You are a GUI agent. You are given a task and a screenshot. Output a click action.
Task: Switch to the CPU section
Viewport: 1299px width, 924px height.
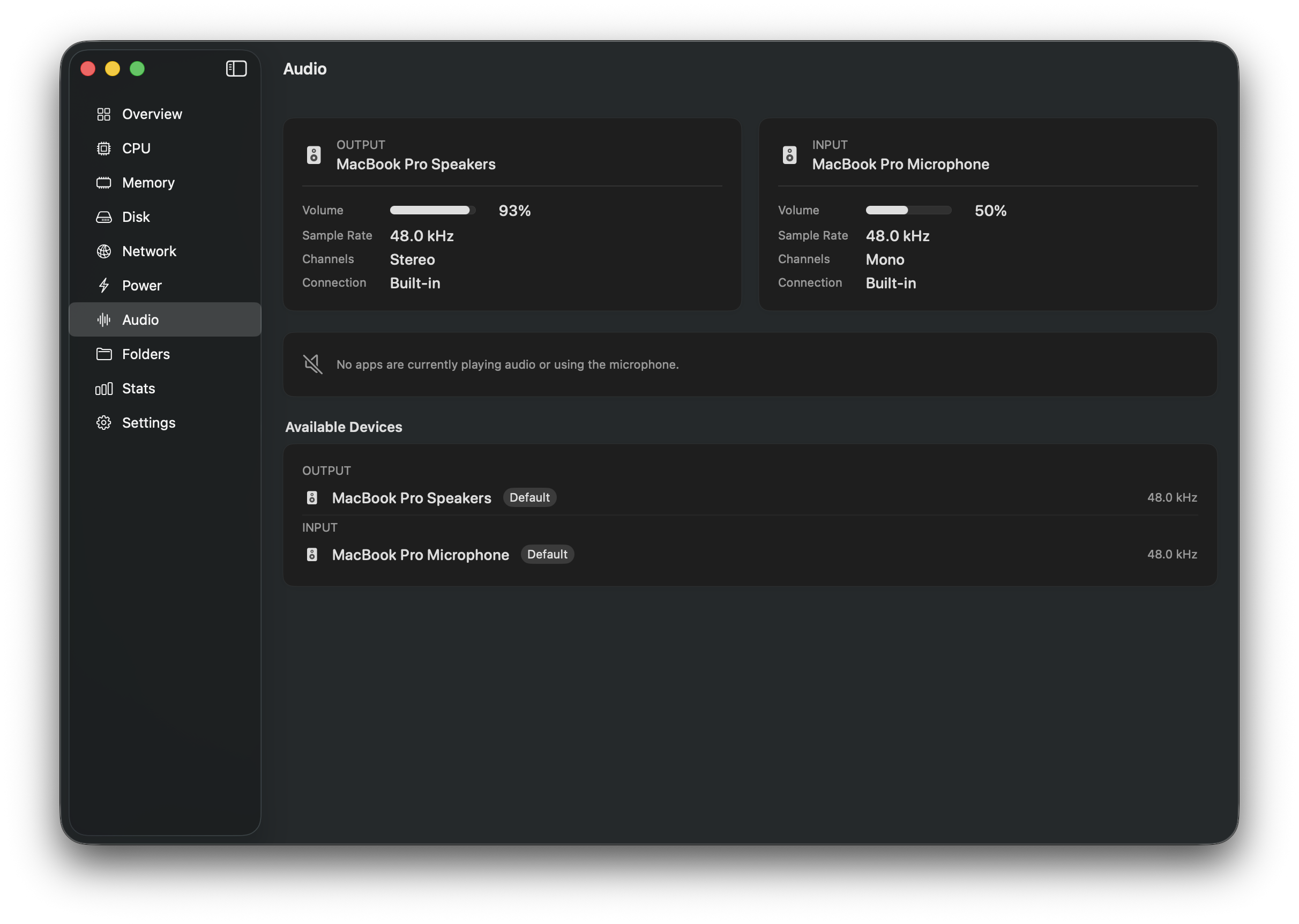(165, 148)
